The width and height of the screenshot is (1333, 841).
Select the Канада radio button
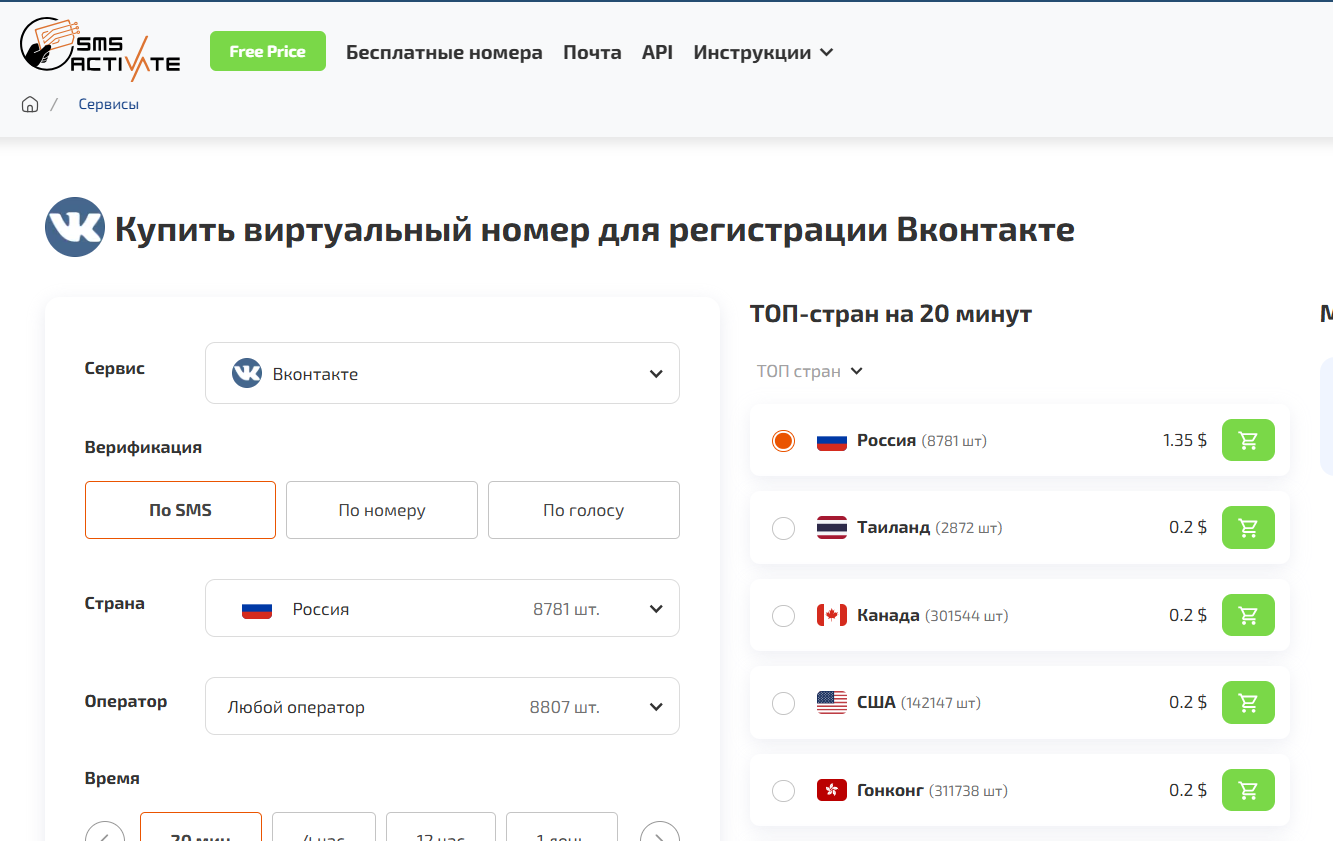[783, 615]
